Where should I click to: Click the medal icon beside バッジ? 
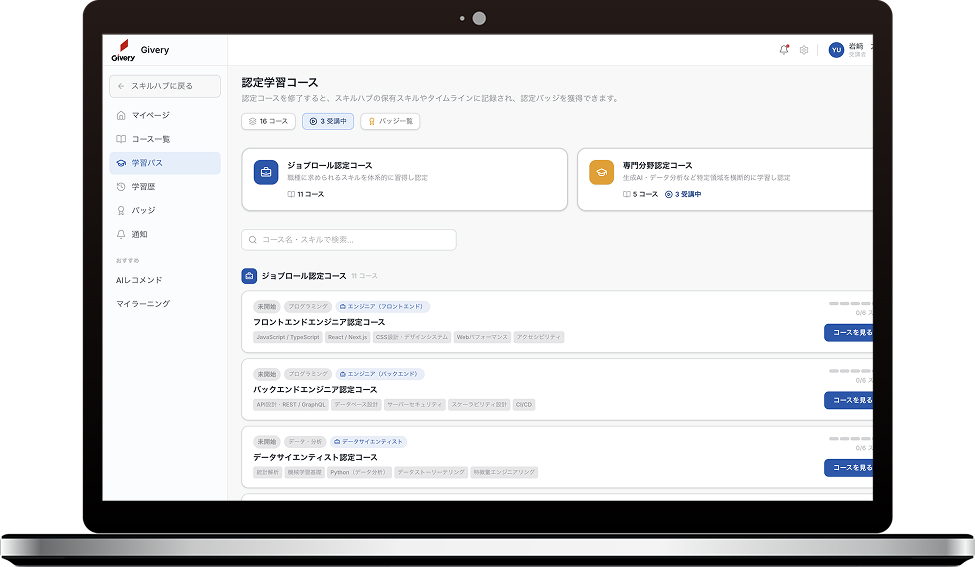[x=121, y=210]
